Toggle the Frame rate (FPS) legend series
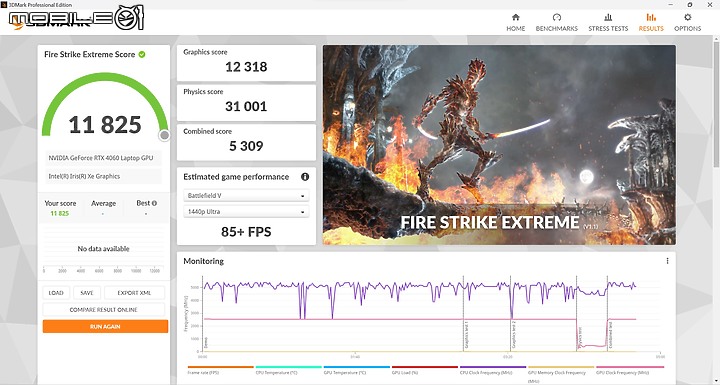Viewport: 720px width, 385px height. tap(220, 370)
